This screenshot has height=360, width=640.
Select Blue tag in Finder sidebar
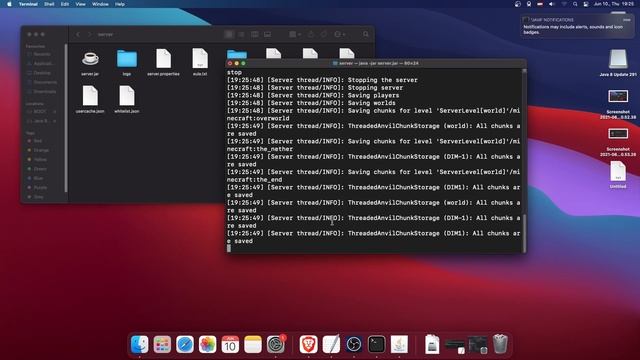36,178
